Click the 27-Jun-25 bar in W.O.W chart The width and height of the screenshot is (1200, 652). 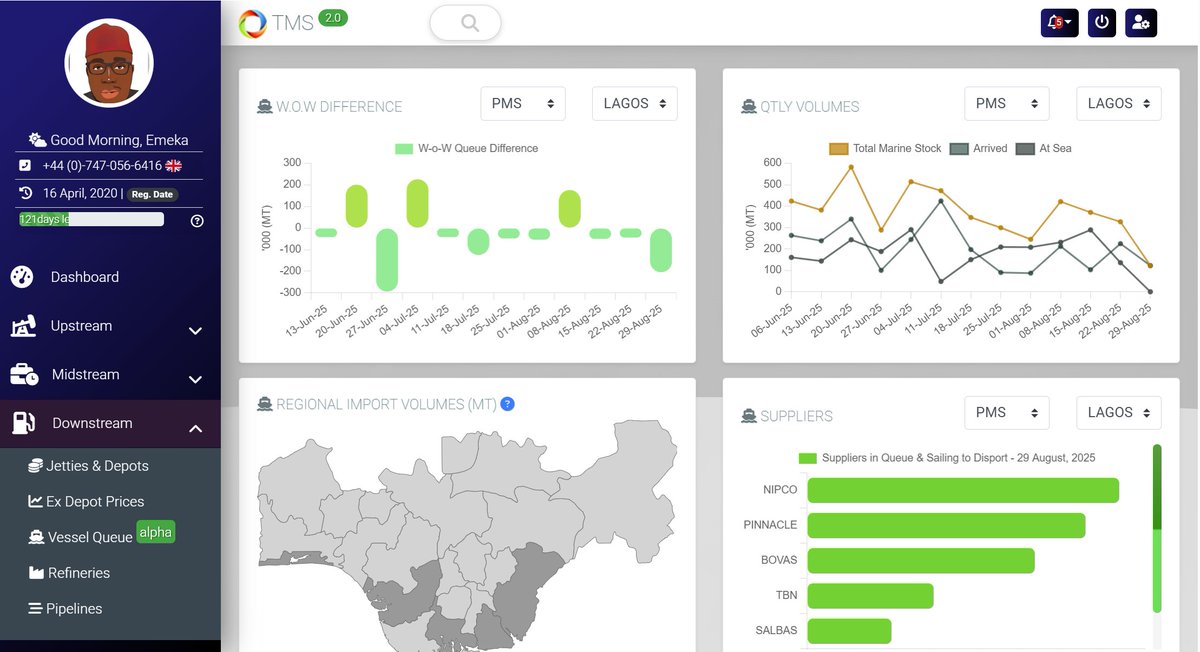(386, 260)
